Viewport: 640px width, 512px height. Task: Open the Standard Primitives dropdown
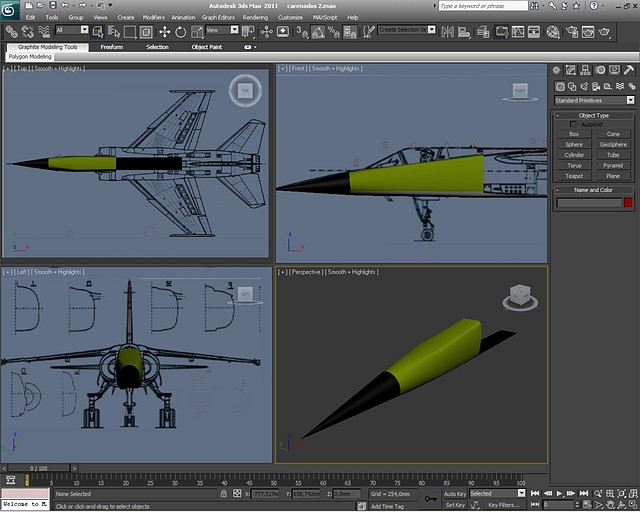[x=594, y=100]
